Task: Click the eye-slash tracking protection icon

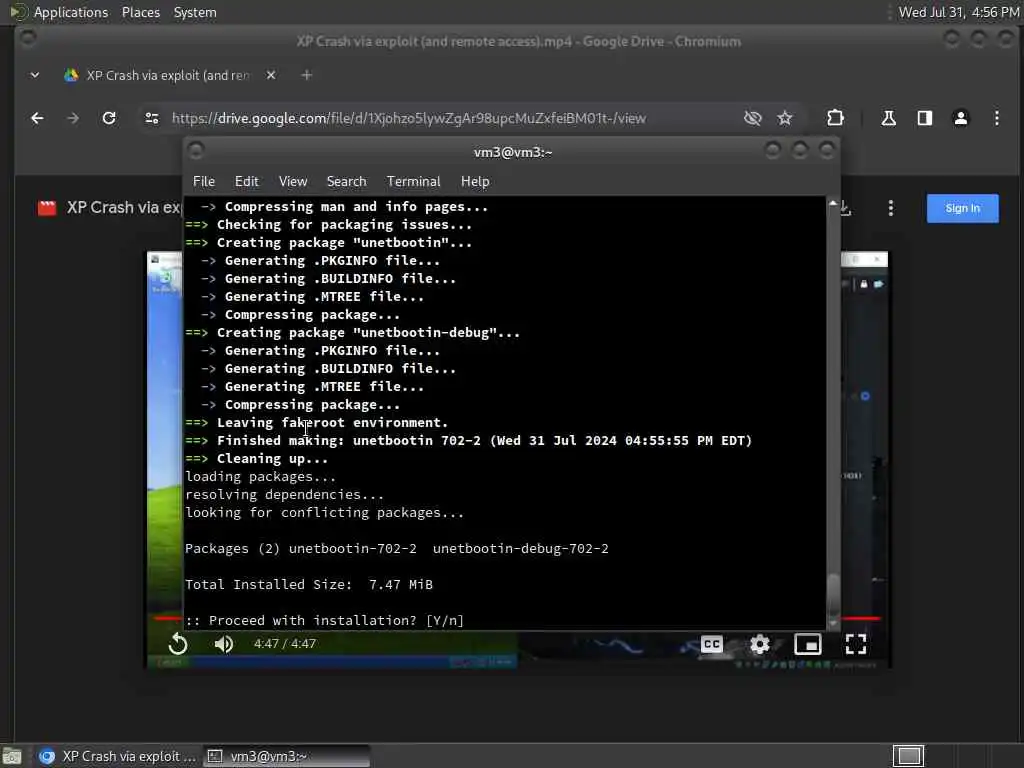Action: point(753,118)
